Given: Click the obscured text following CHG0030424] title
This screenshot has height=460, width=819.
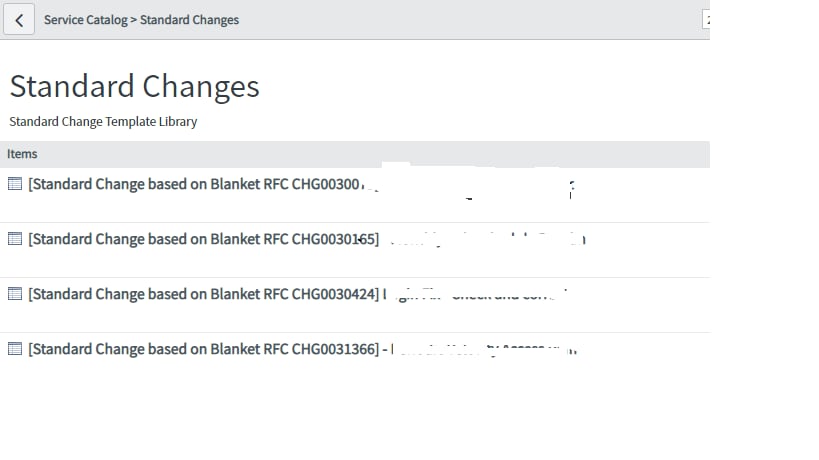Looking at the screenshot, I should click(x=475, y=295).
